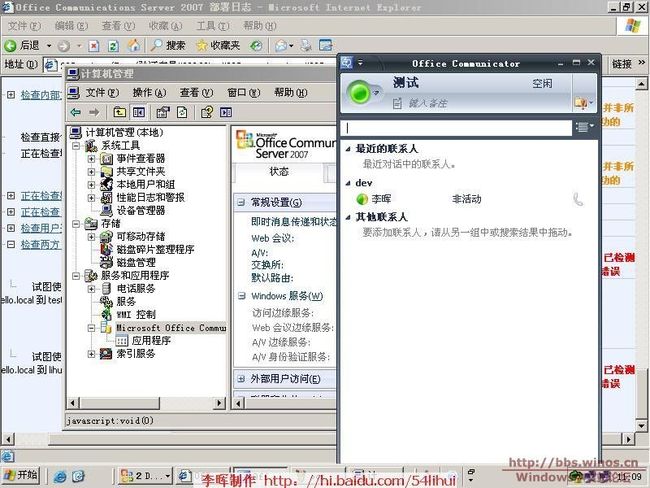Click IE page vertical scrollbar down arrow
The image size is (650, 488).
click(x=641, y=426)
